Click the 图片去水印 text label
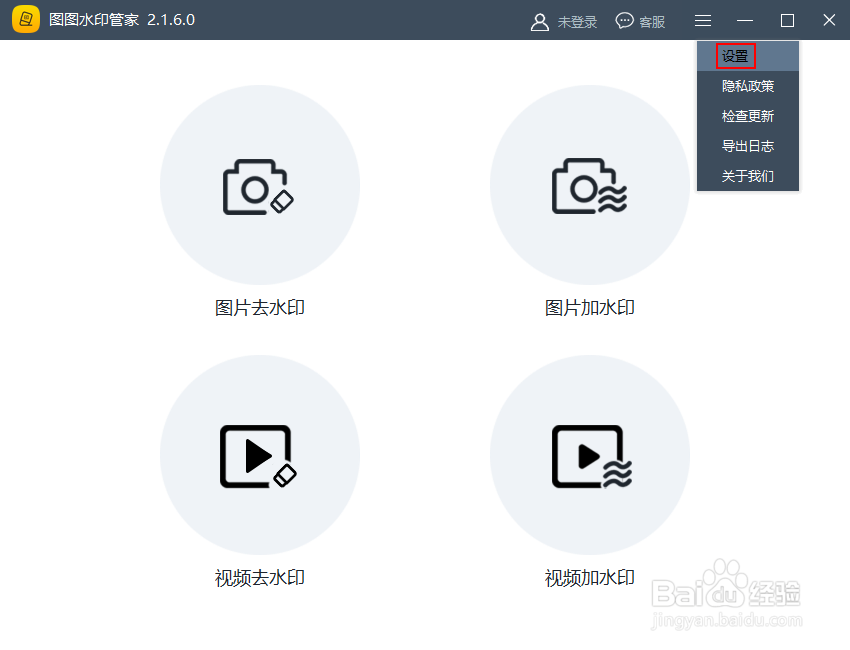Viewport: 850px width, 650px height. point(260,307)
